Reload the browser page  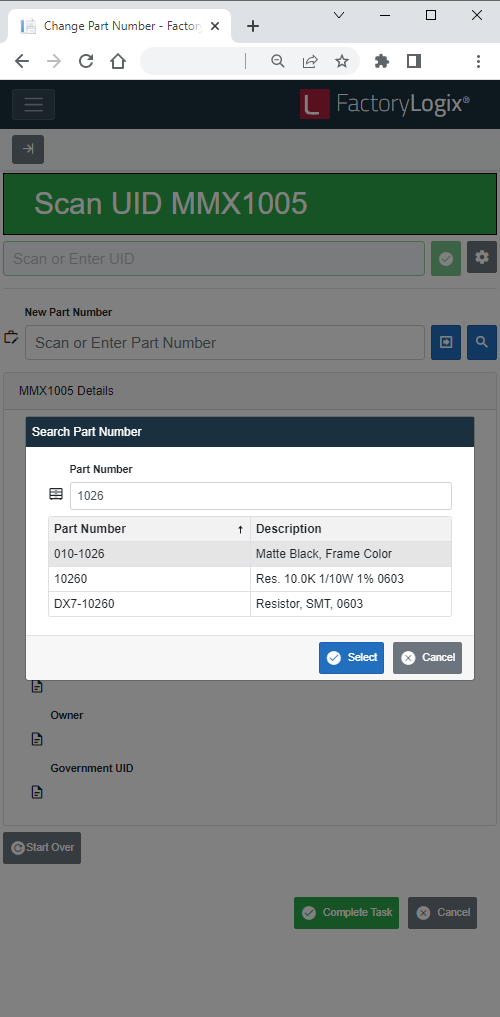click(86, 61)
